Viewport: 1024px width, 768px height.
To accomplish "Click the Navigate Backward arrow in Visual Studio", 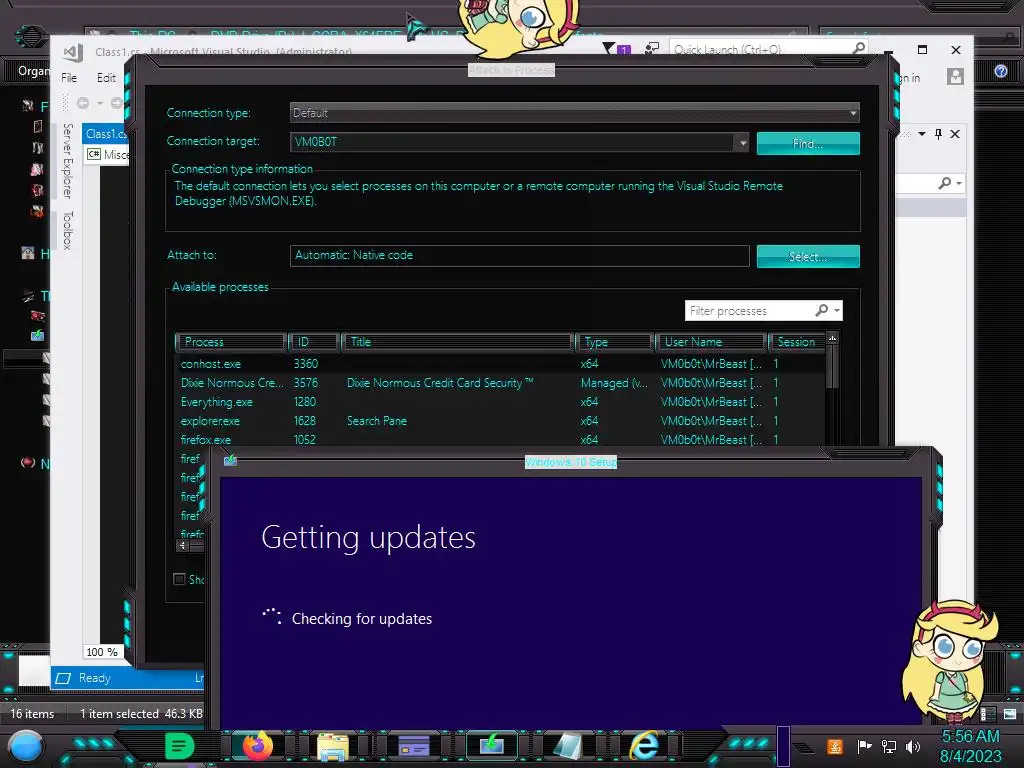I will pyautogui.click(x=83, y=103).
